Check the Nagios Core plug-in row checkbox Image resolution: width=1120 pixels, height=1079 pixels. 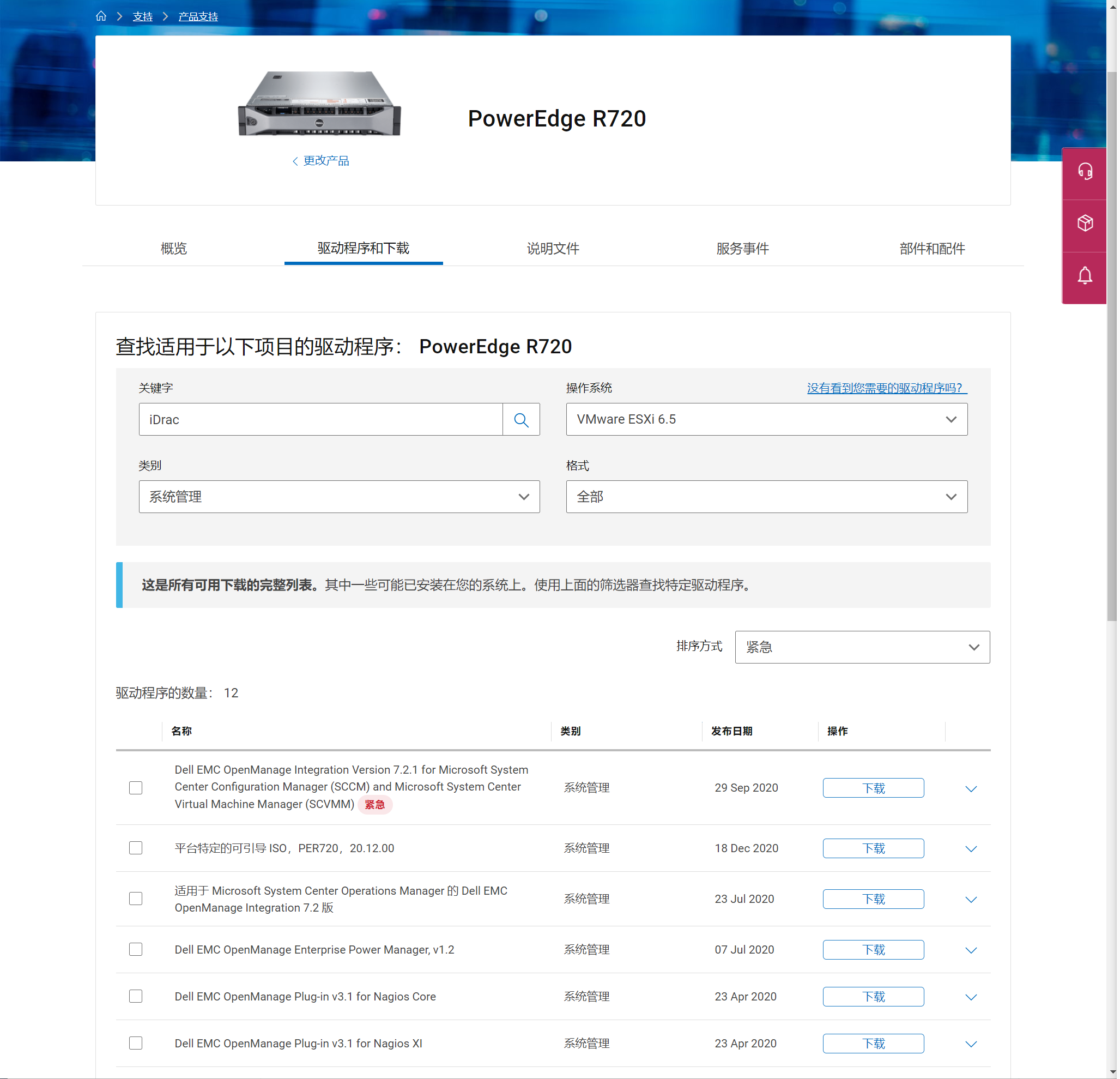[x=135, y=996]
